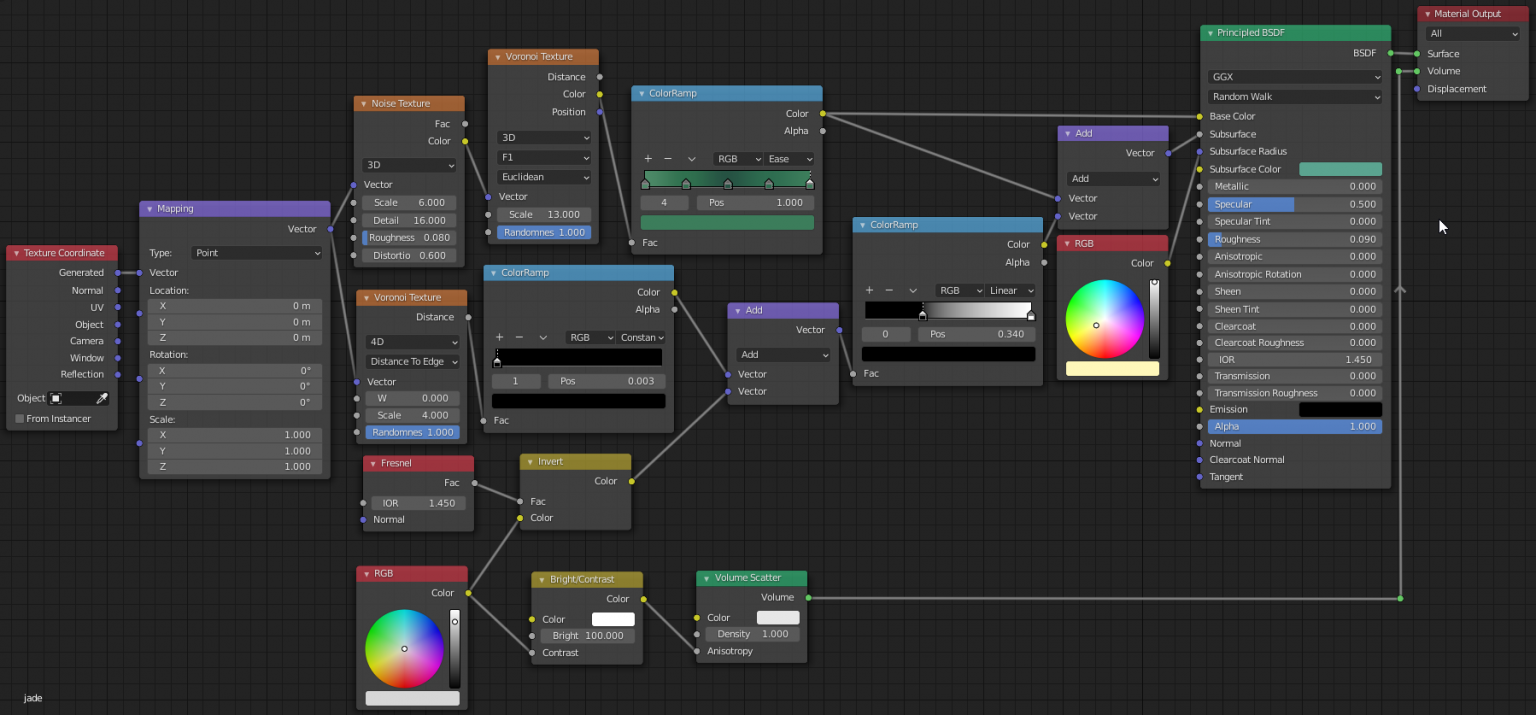Add a stop to the Linear ColorRamp
This screenshot has width=1536, height=715.
(868, 290)
